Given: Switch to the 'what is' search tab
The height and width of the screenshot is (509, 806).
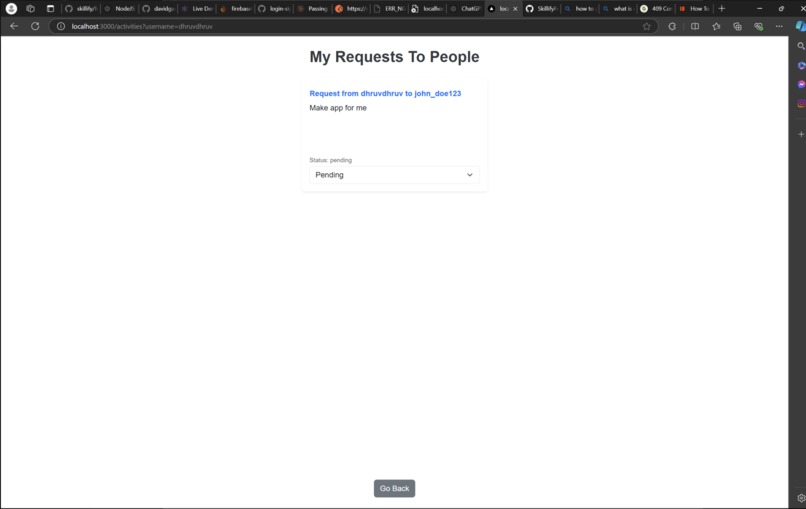Looking at the screenshot, I should click(618, 9).
